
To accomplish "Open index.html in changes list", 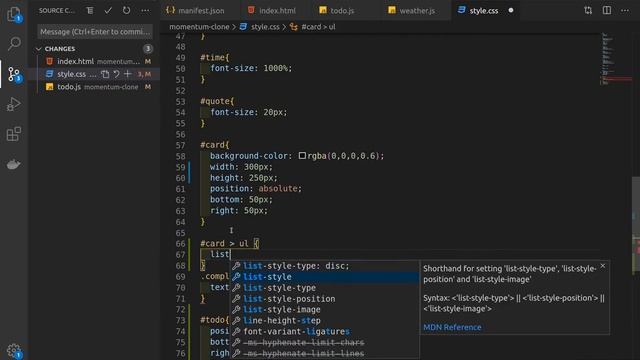I will tap(95, 61).
